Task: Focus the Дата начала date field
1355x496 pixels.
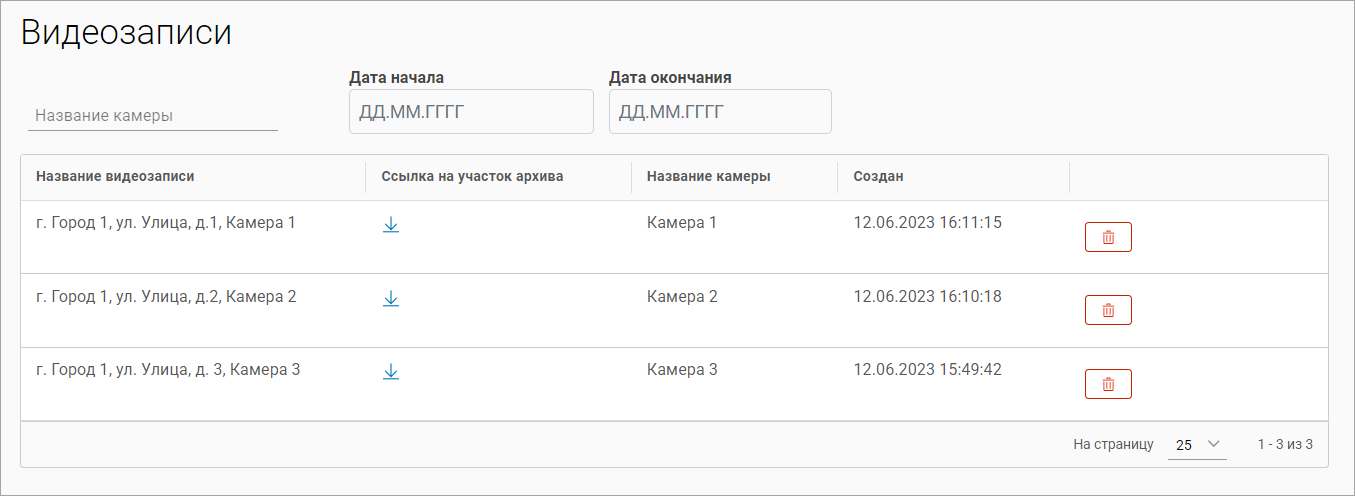Action: [x=471, y=112]
